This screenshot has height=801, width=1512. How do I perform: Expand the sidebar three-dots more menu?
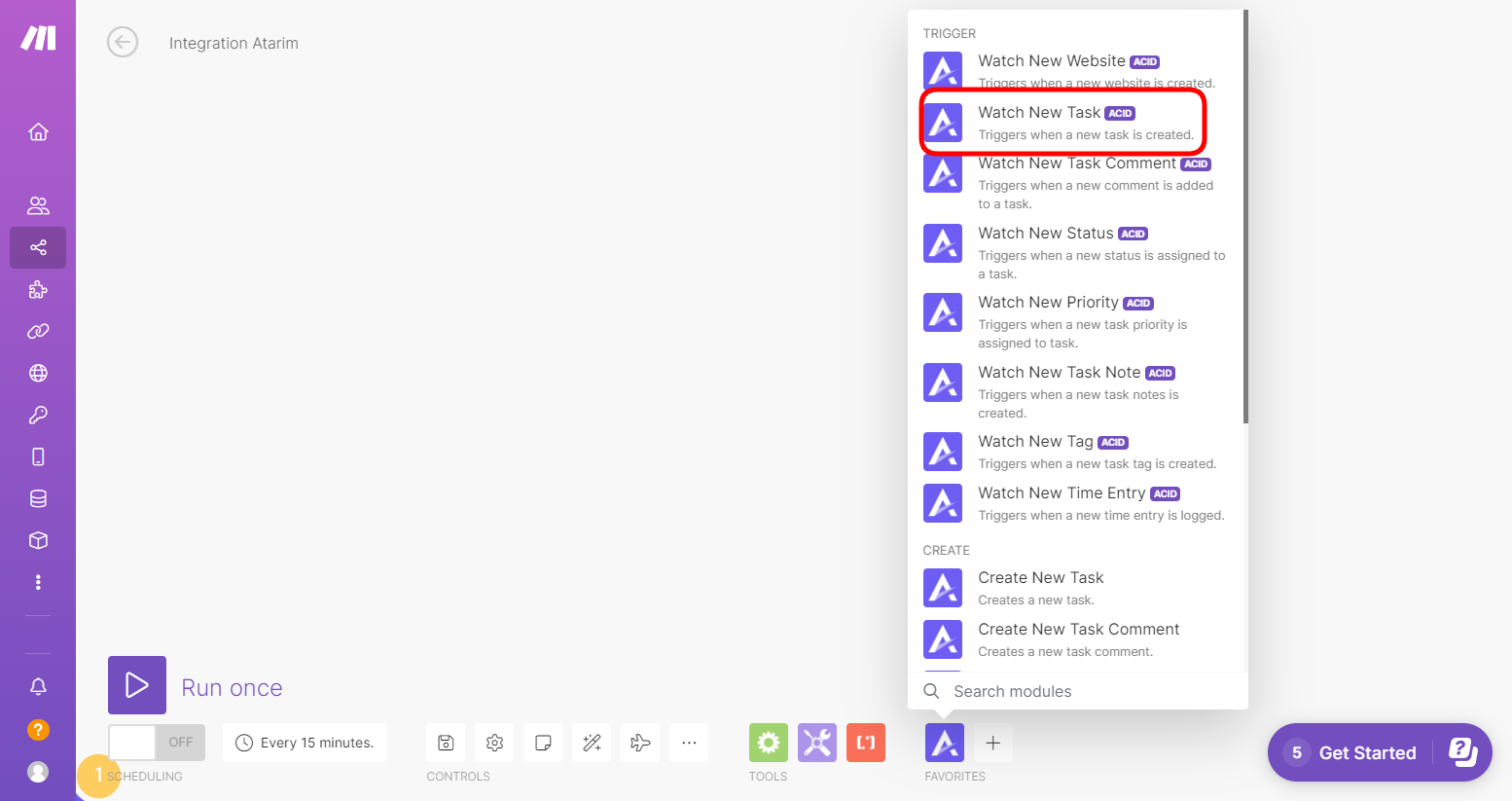point(38,582)
